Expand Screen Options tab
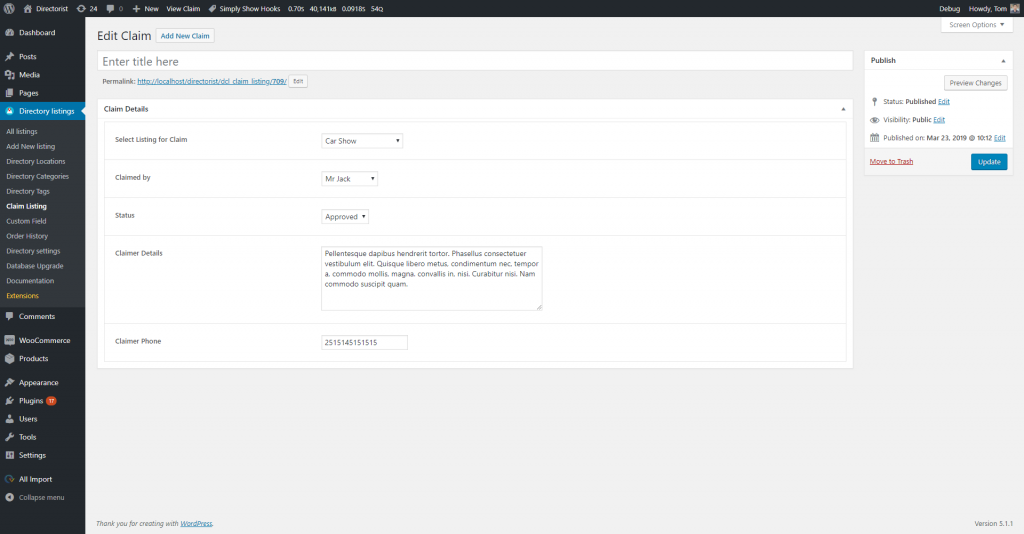1024x534 pixels. [977, 24]
